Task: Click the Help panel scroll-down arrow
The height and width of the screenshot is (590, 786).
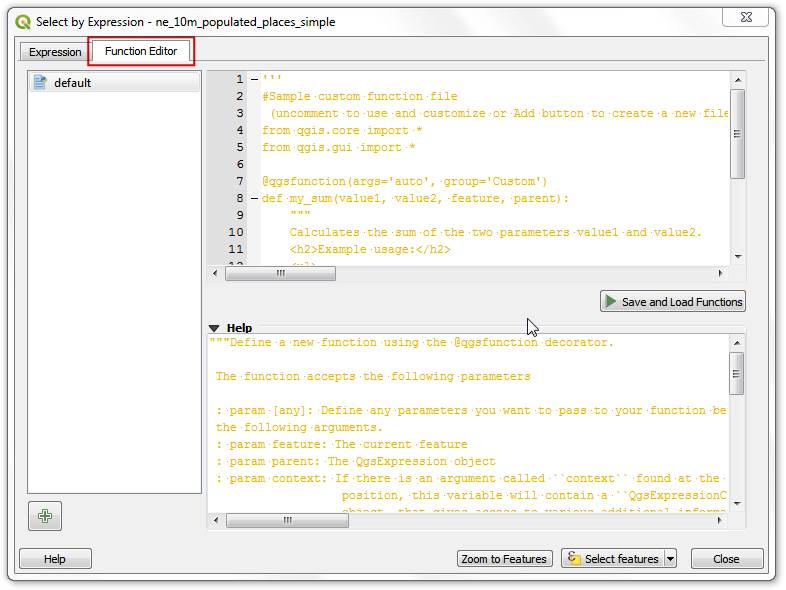Action: click(x=737, y=504)
